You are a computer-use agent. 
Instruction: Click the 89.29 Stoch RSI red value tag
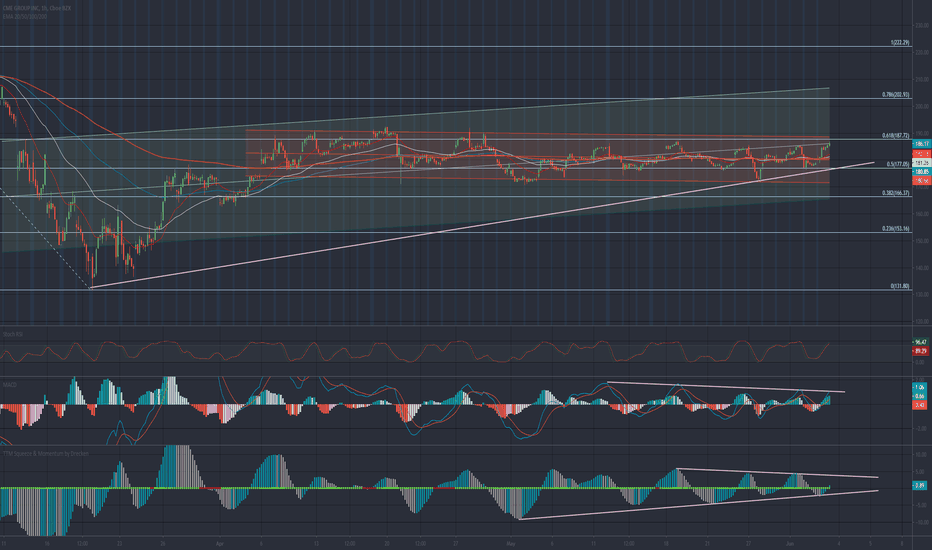(x=921, y=351)
